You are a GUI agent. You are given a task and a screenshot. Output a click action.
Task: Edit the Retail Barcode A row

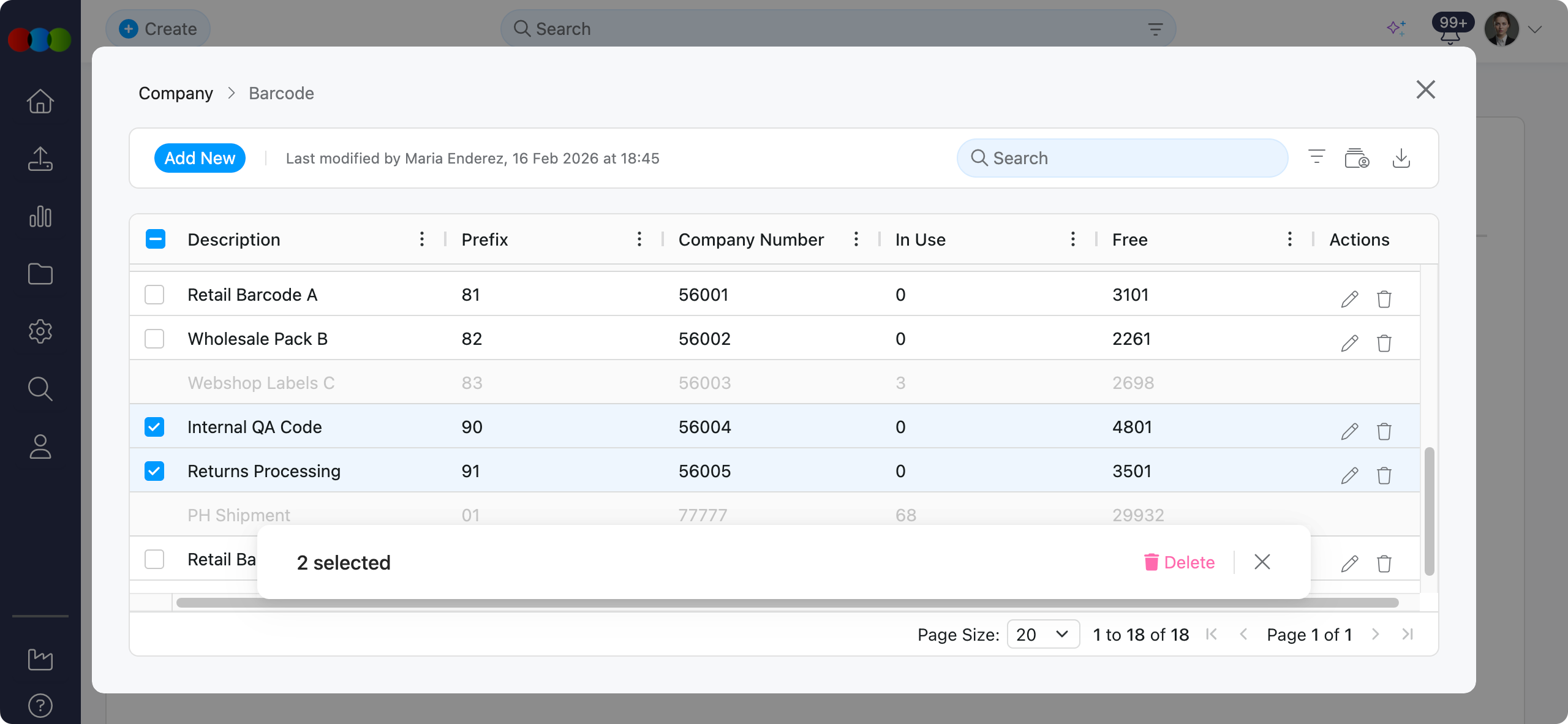click(1349, 299)
